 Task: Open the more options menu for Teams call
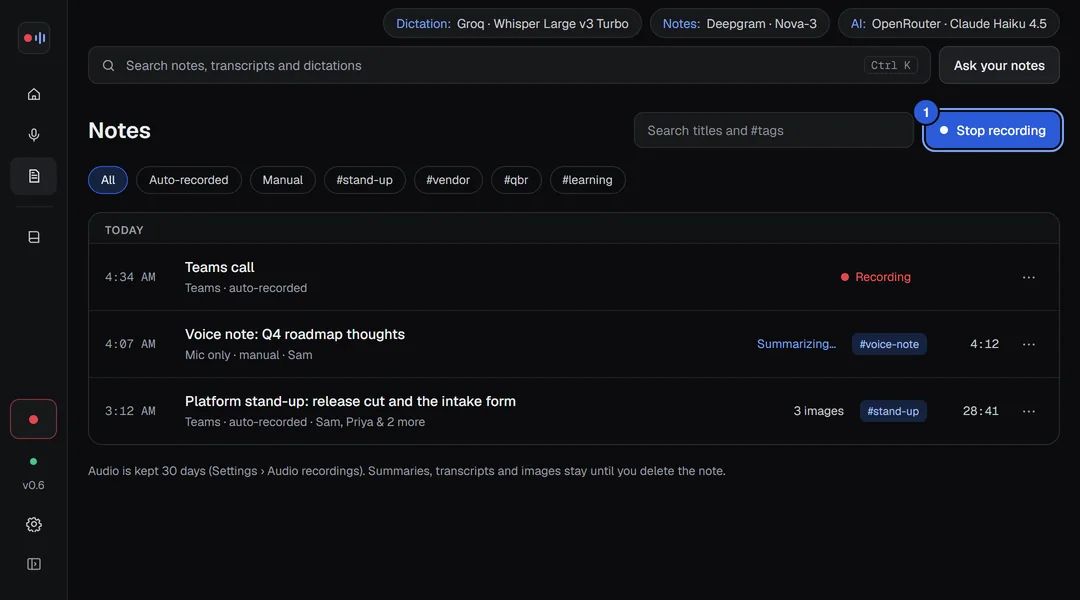(x=1028, y=277)
